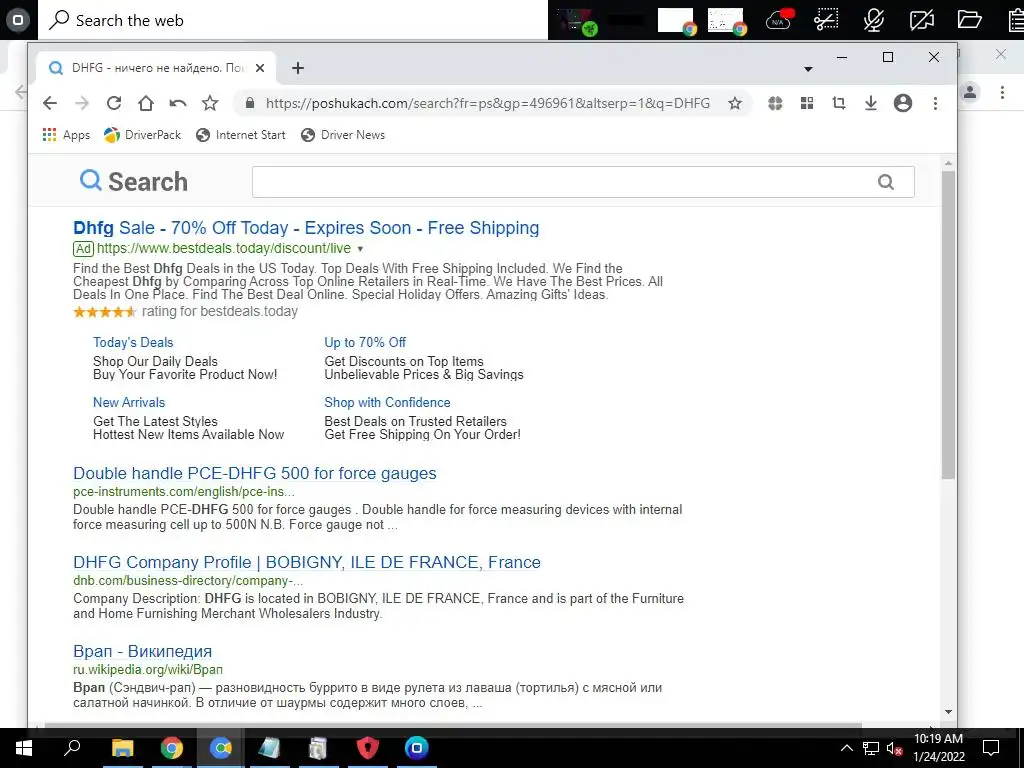Toggle the muted microphone icon in top bar
The width and height of the screenshot is (1024, 768).
click(873, 20)
